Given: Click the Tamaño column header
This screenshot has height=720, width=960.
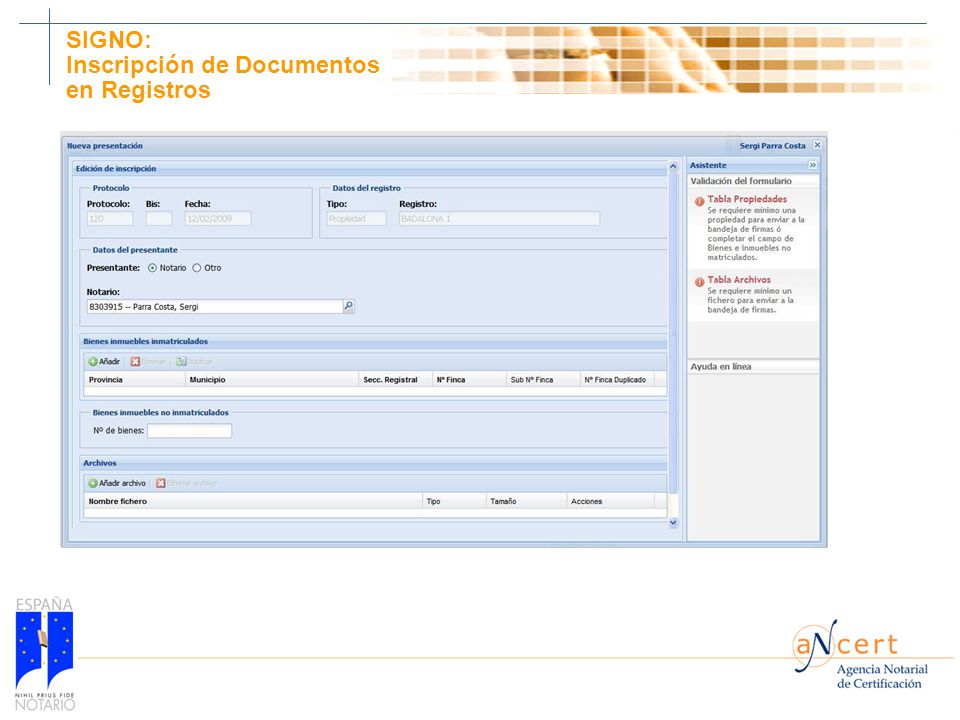Looking at the screenshot, I should point(527,501).
